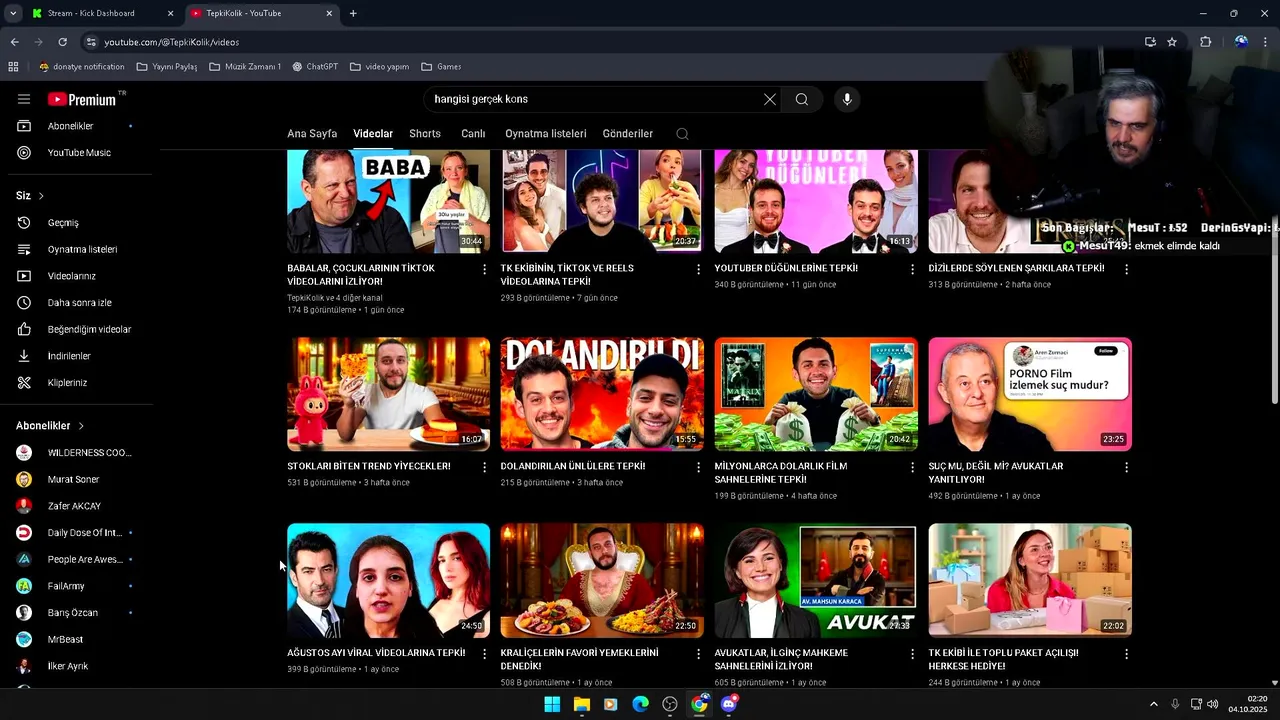1280x720 pixels.
Task: Open Chrome three-dot menu
Action: (1266, 42)
